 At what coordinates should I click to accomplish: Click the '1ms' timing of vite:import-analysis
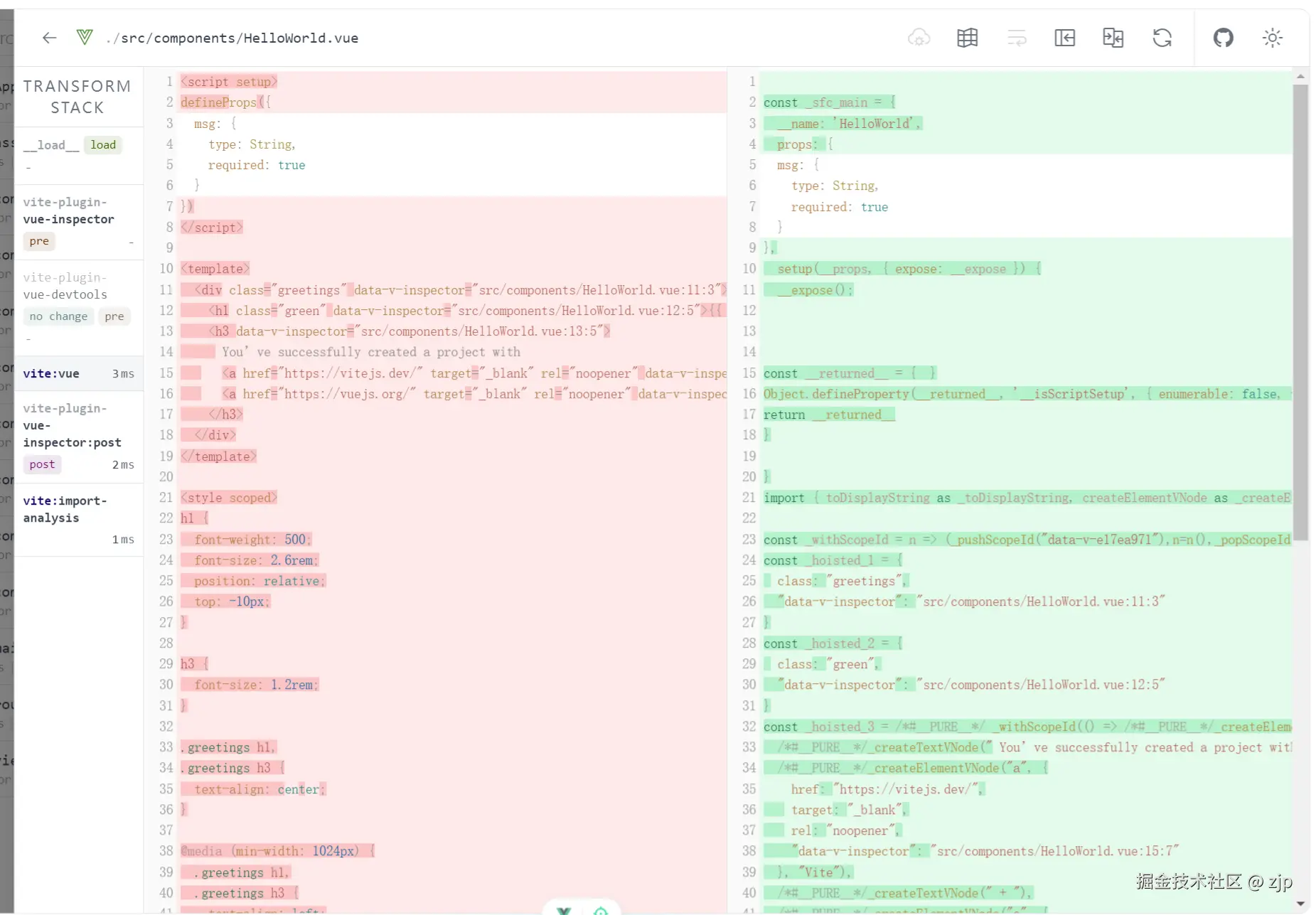click(123, 540)
